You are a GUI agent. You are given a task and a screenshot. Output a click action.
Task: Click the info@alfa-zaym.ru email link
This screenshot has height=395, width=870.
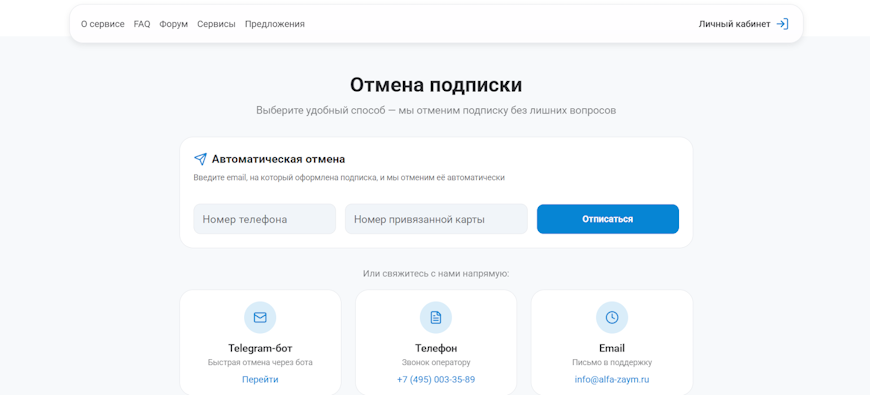612,379
